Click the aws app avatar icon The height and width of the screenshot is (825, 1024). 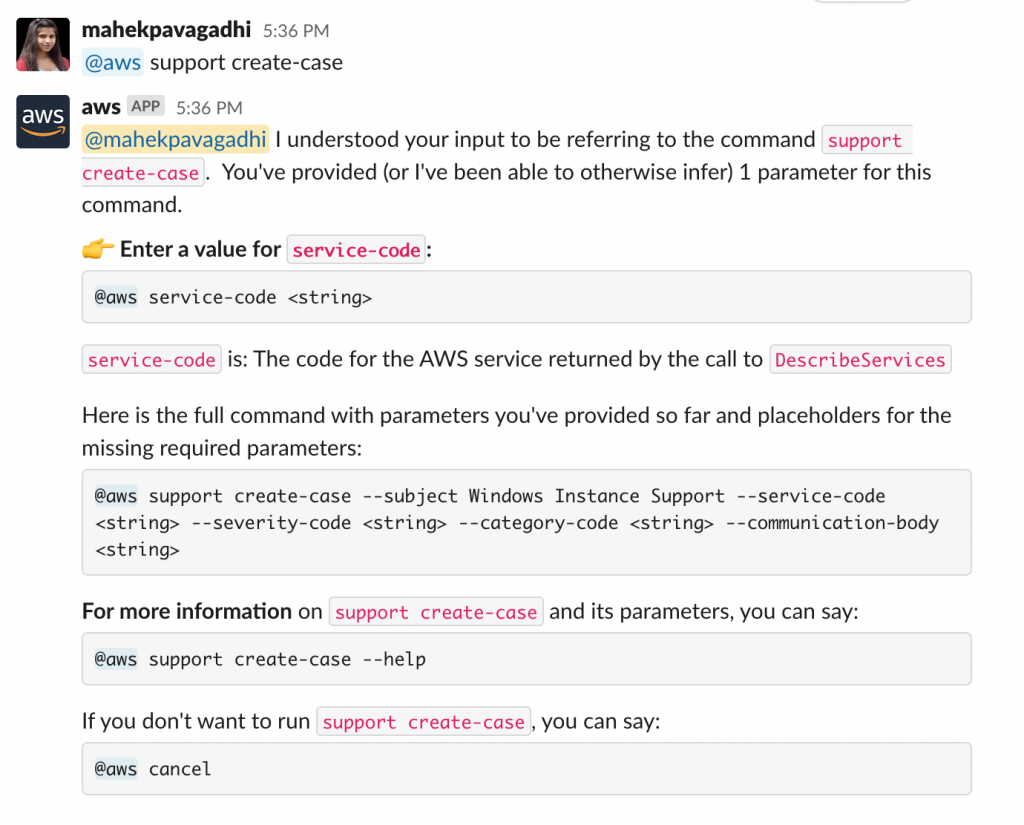42,121
